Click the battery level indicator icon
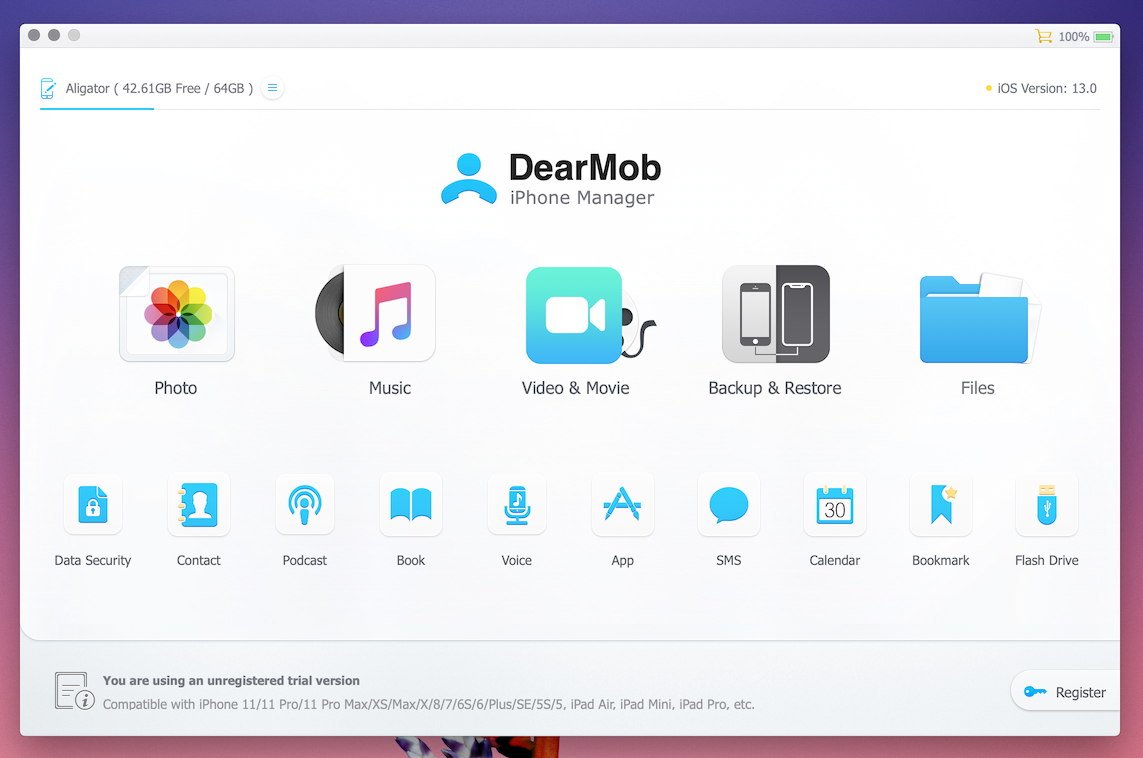 (x=1103, y=36)
